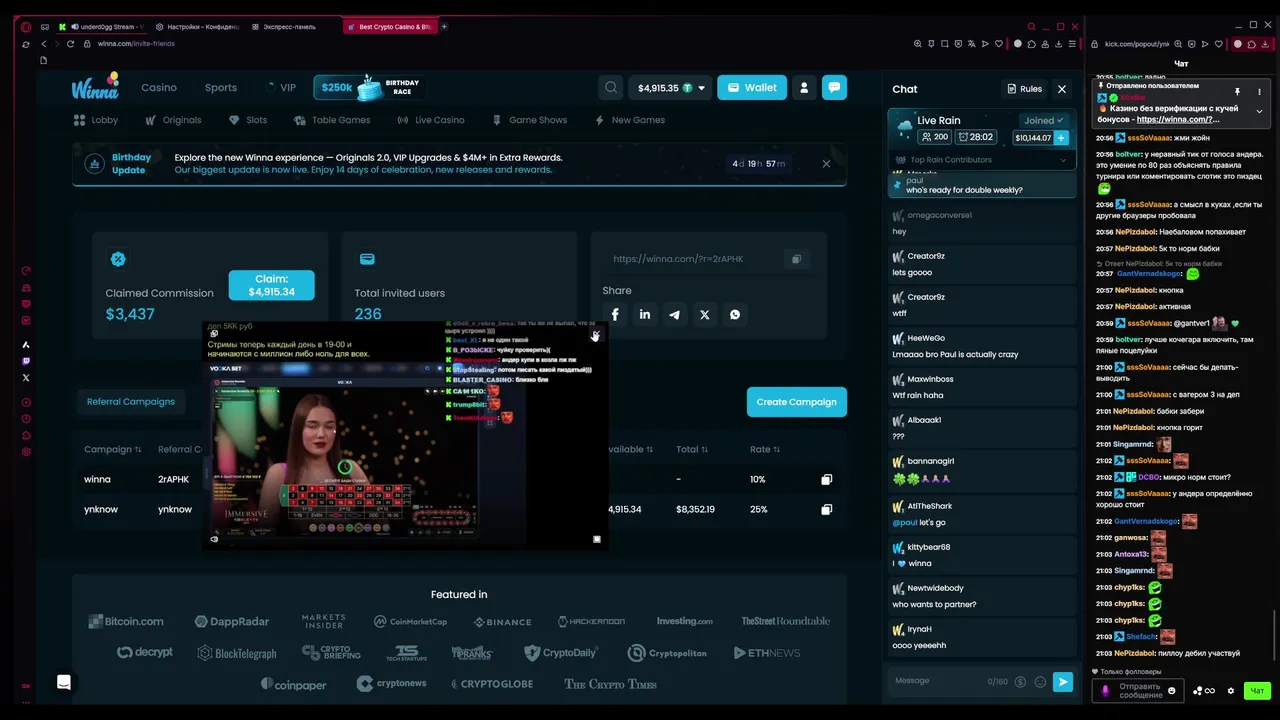The image size is (1280, 720).
Task: Switch to the underd0gg Stream browser tab
Action: 103,27
